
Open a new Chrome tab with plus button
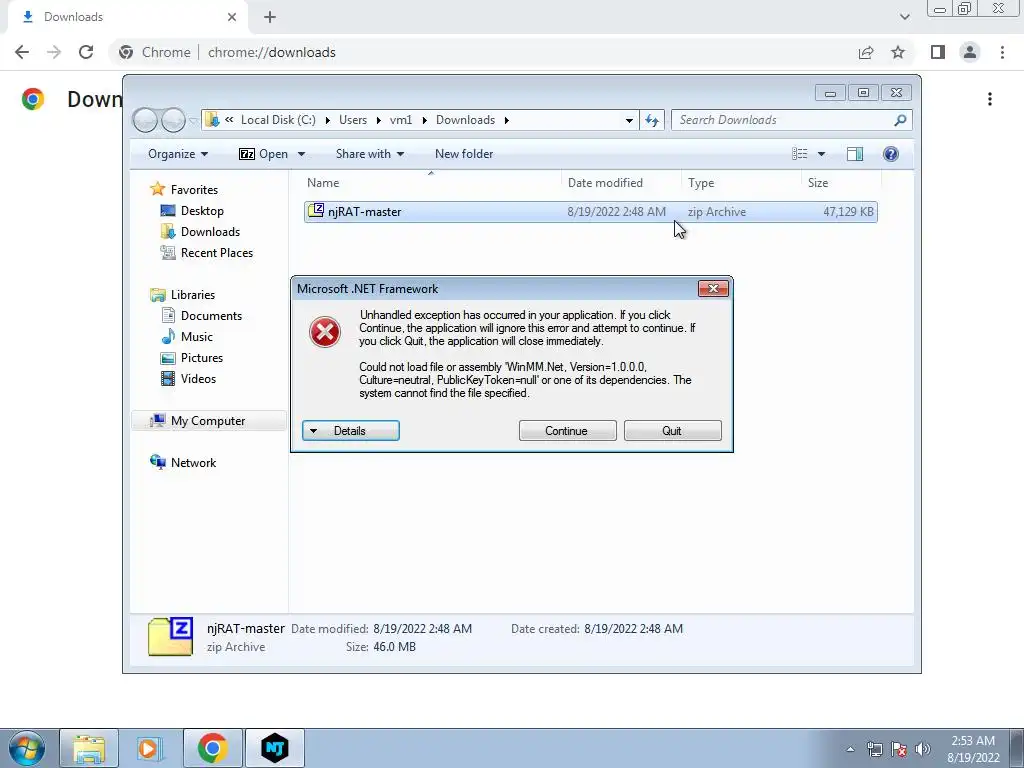(270, 17)
